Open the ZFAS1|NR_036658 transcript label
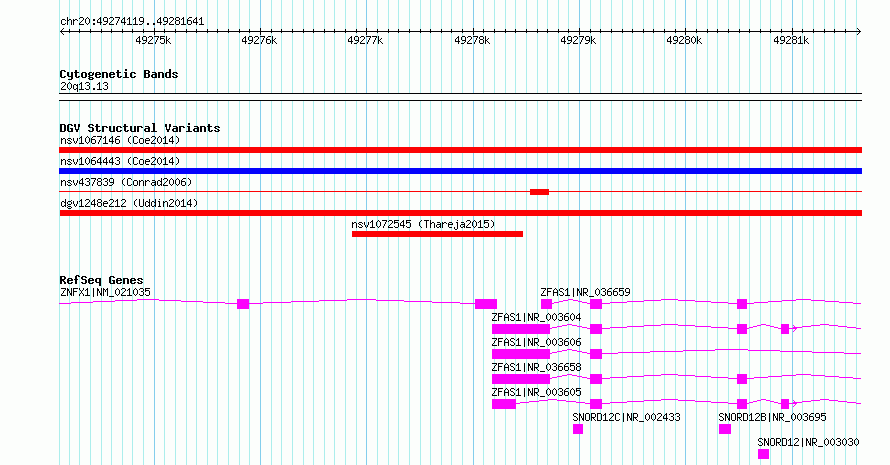890x465 pixels. coord(536,367)
